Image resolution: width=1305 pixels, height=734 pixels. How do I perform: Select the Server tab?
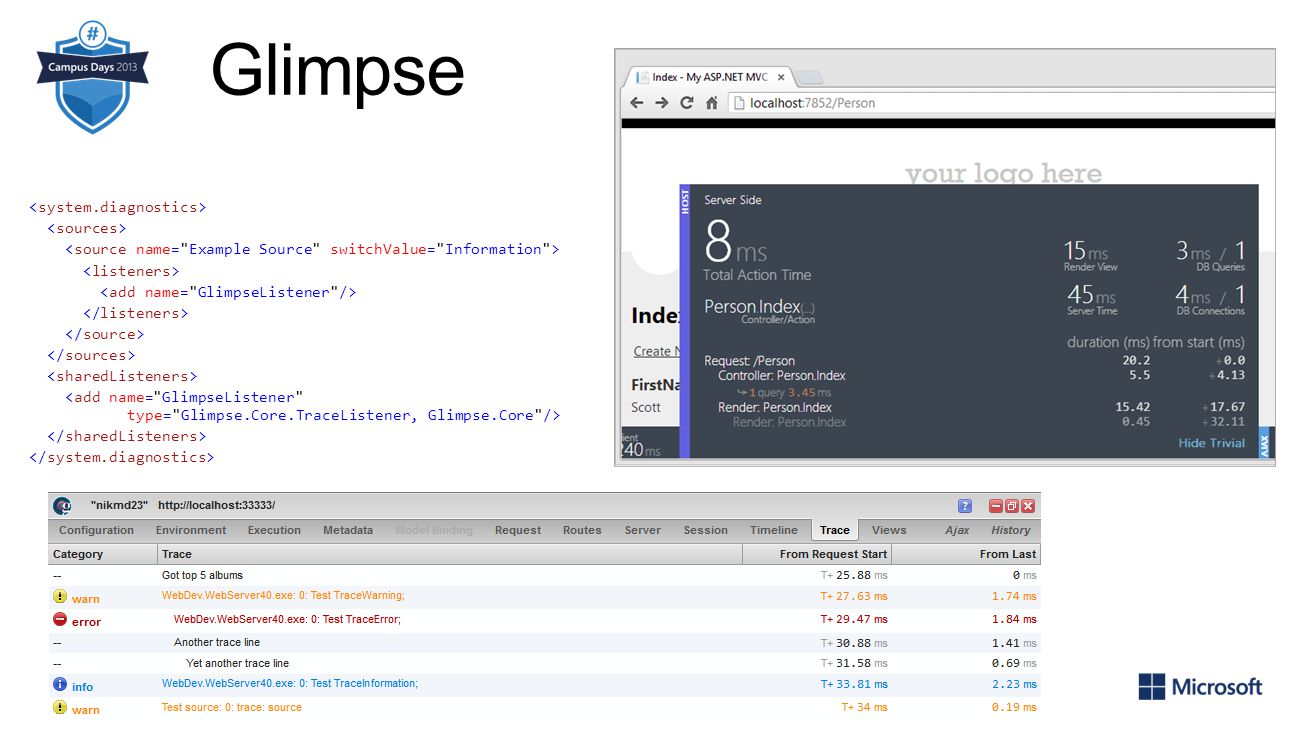643,530
